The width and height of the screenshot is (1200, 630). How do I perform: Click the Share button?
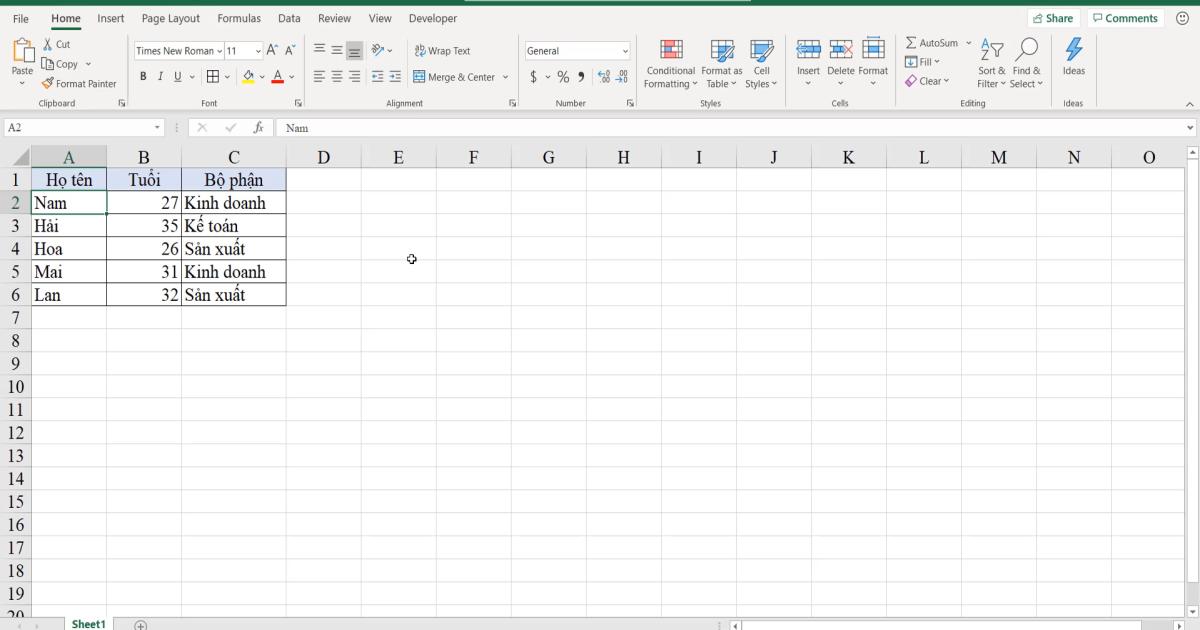tap(1053, 17)
